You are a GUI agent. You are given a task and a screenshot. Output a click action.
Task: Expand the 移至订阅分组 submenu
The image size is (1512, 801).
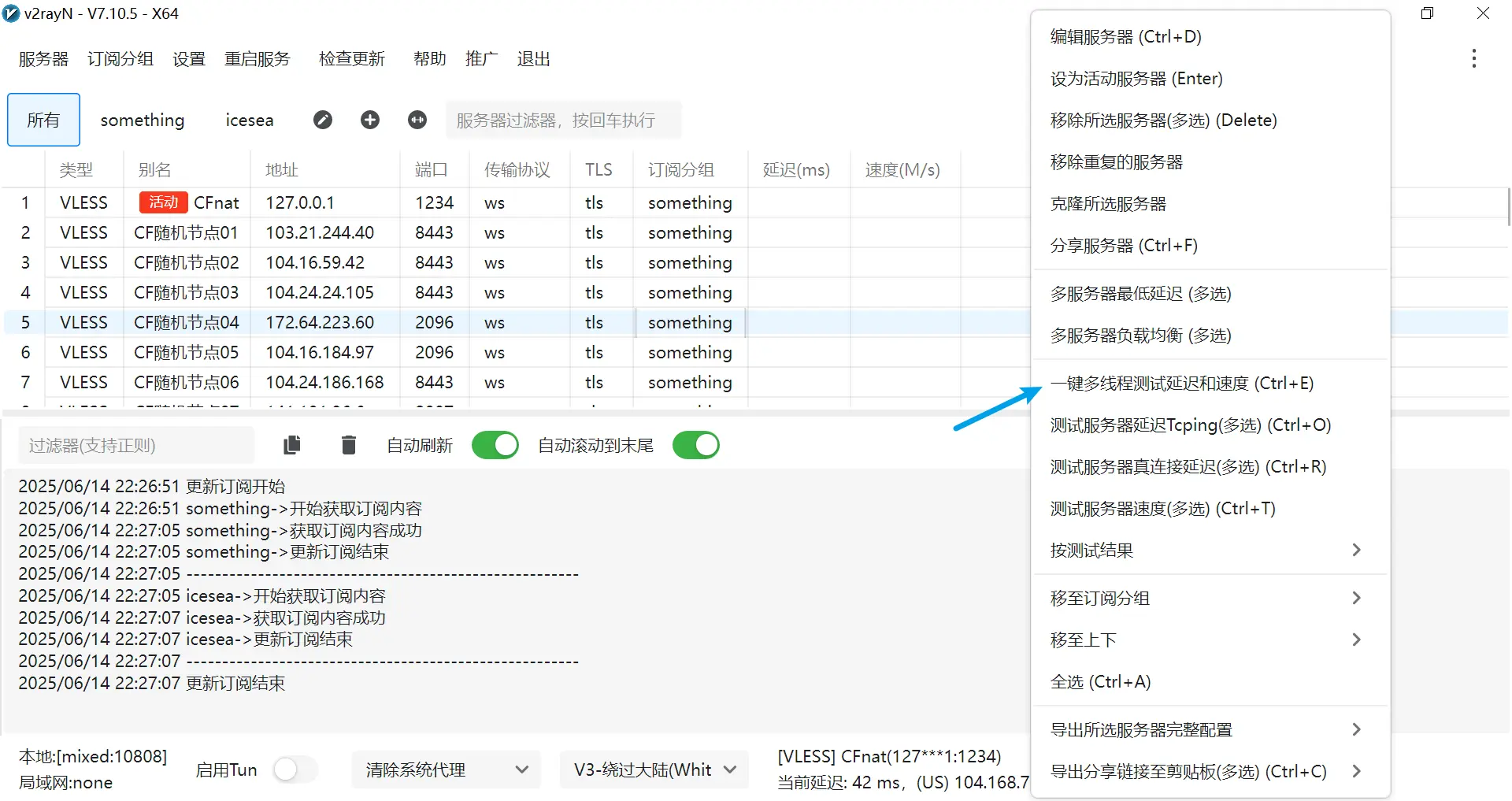click(x=1210, y=598)
